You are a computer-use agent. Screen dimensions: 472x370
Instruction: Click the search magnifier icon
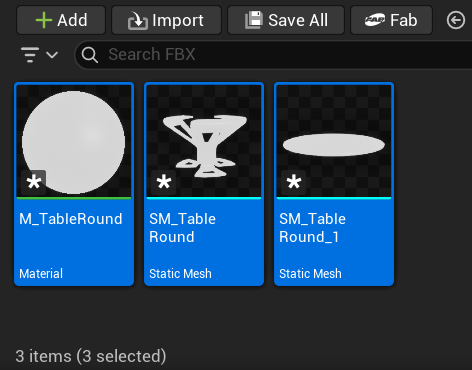pyautogui.click(x=90, y=55)
